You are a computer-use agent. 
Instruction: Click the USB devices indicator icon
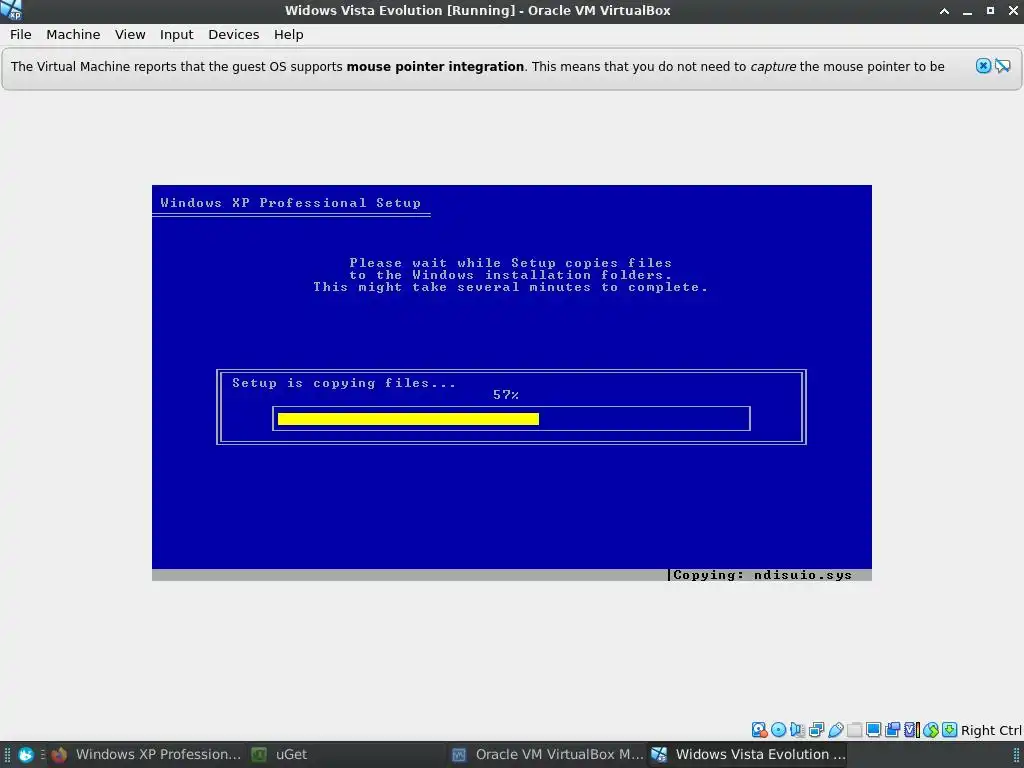click(836, 729)
